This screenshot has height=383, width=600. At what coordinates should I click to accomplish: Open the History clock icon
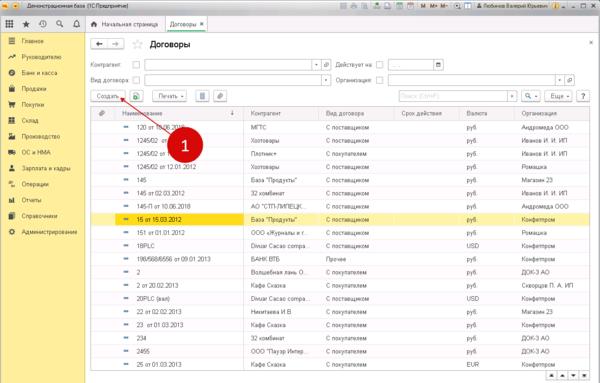43,24
